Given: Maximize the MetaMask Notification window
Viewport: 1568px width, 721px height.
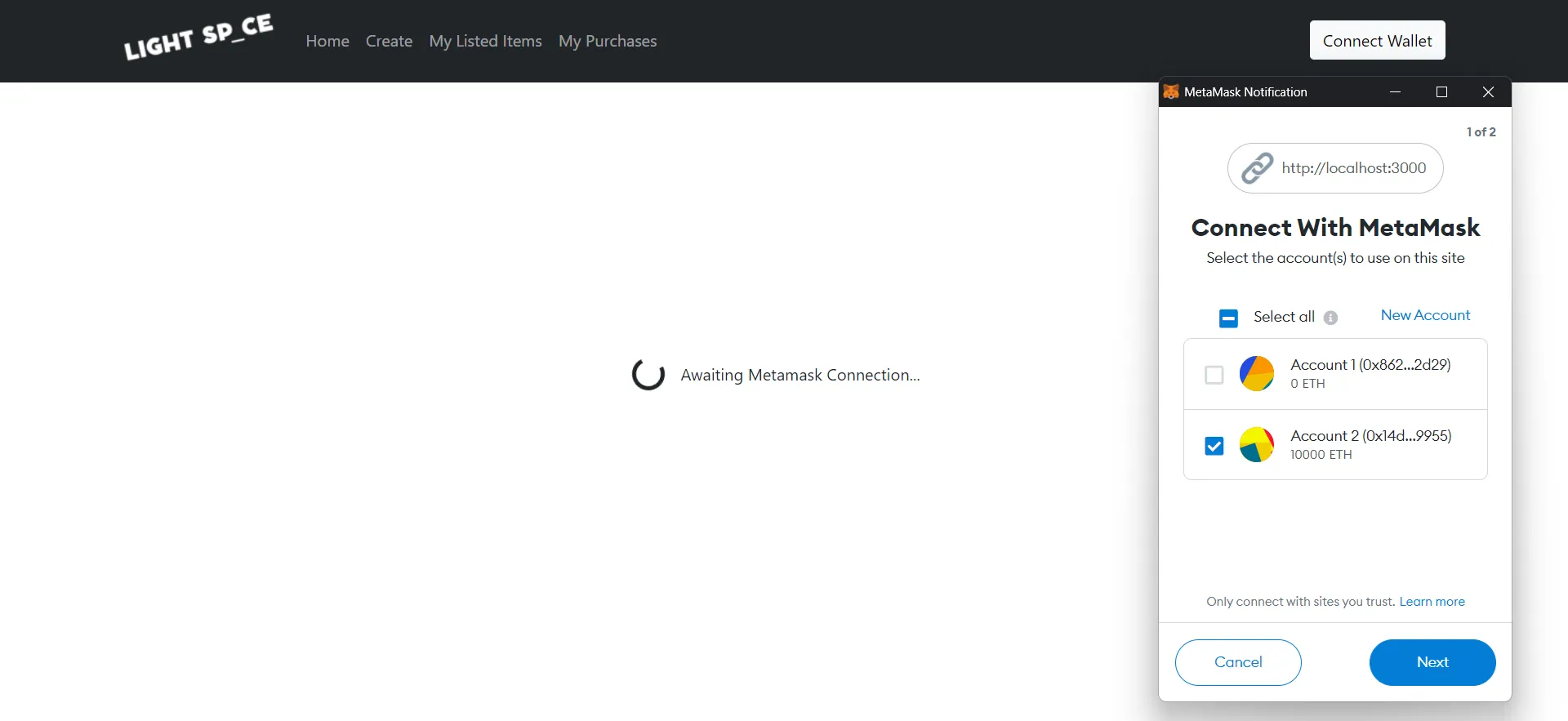Looking at the screenshot, I should point(1441,91).
